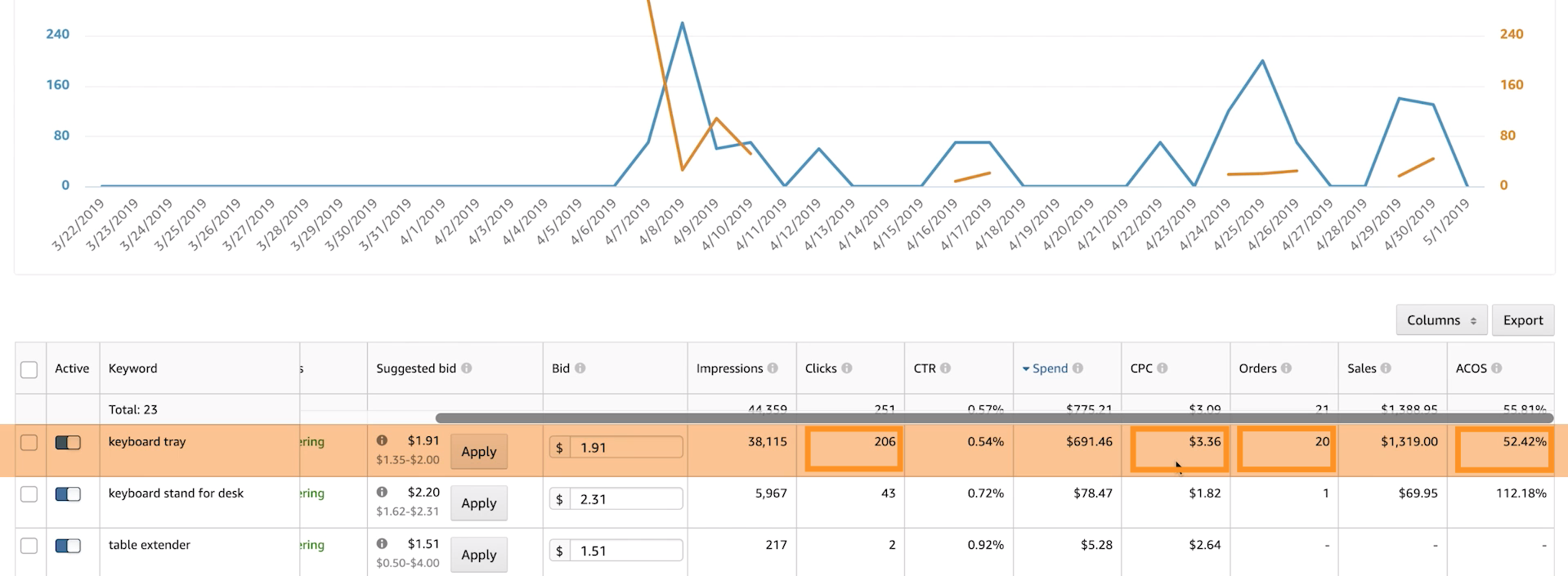
Task: Click the CTR column info icon
Action: pyautogui.click(x=945, y=368)
